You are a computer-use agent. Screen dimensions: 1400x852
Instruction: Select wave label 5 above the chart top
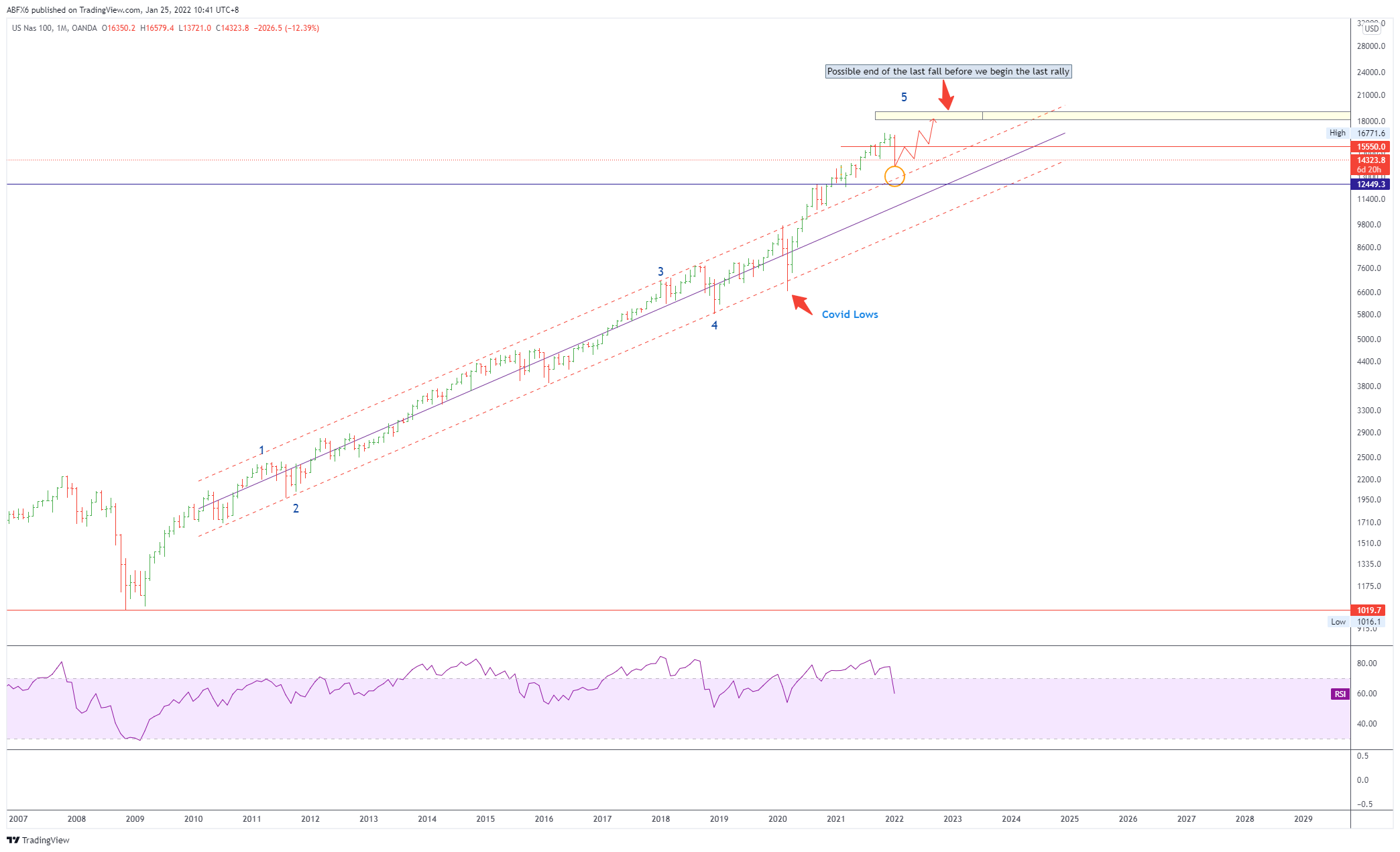(904, 97)
